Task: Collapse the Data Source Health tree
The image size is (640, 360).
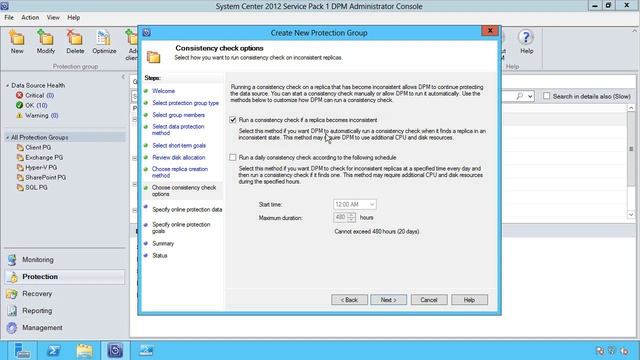Action: tap(7, 85)
